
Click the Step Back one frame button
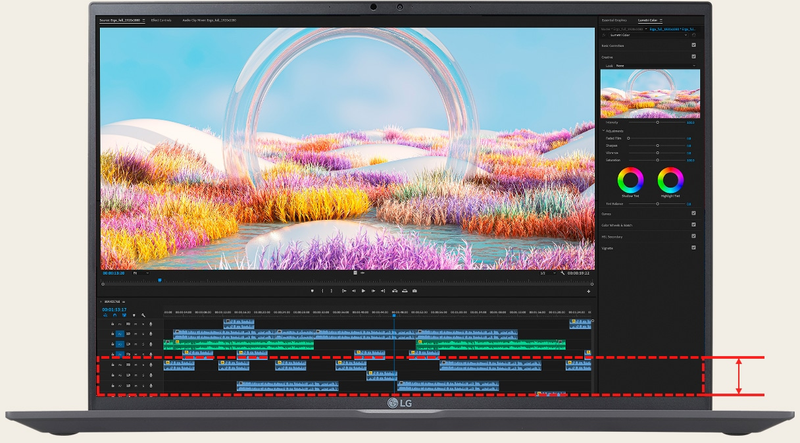click(353, 291)
